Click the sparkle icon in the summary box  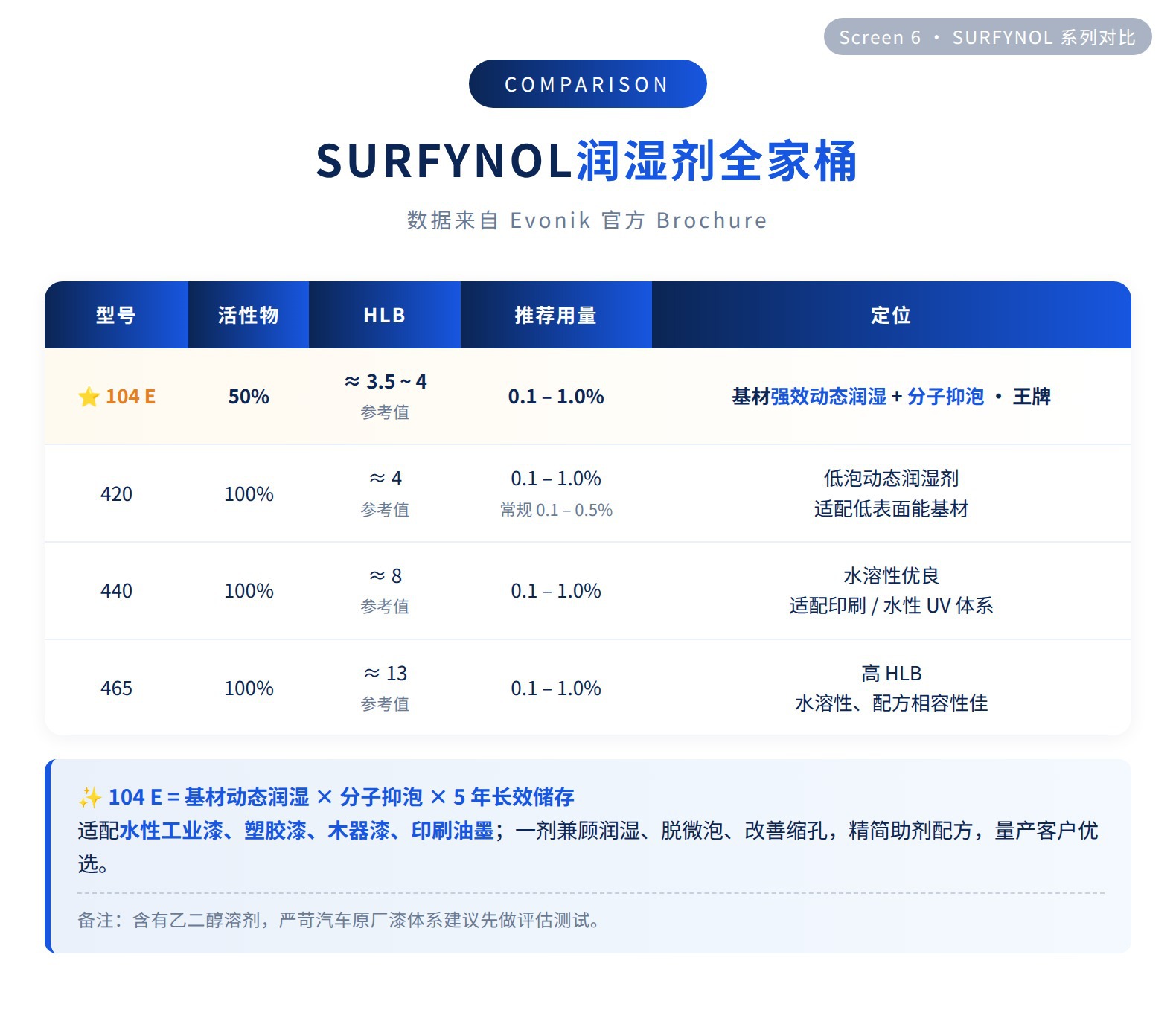(89, 797)
